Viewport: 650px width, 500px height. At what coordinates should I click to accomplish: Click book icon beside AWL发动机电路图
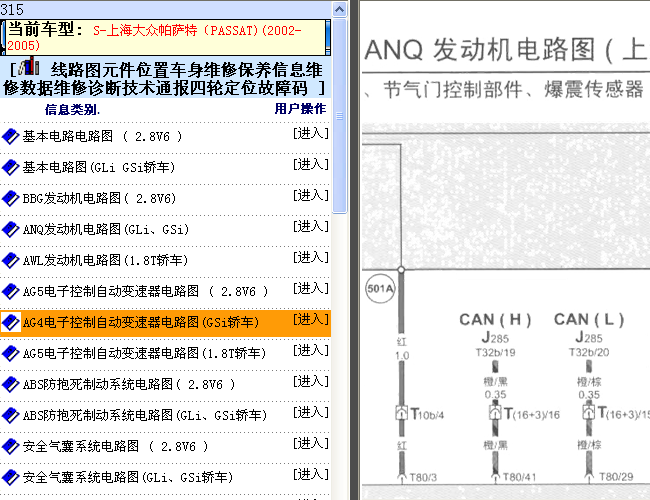tap(10, 260)
